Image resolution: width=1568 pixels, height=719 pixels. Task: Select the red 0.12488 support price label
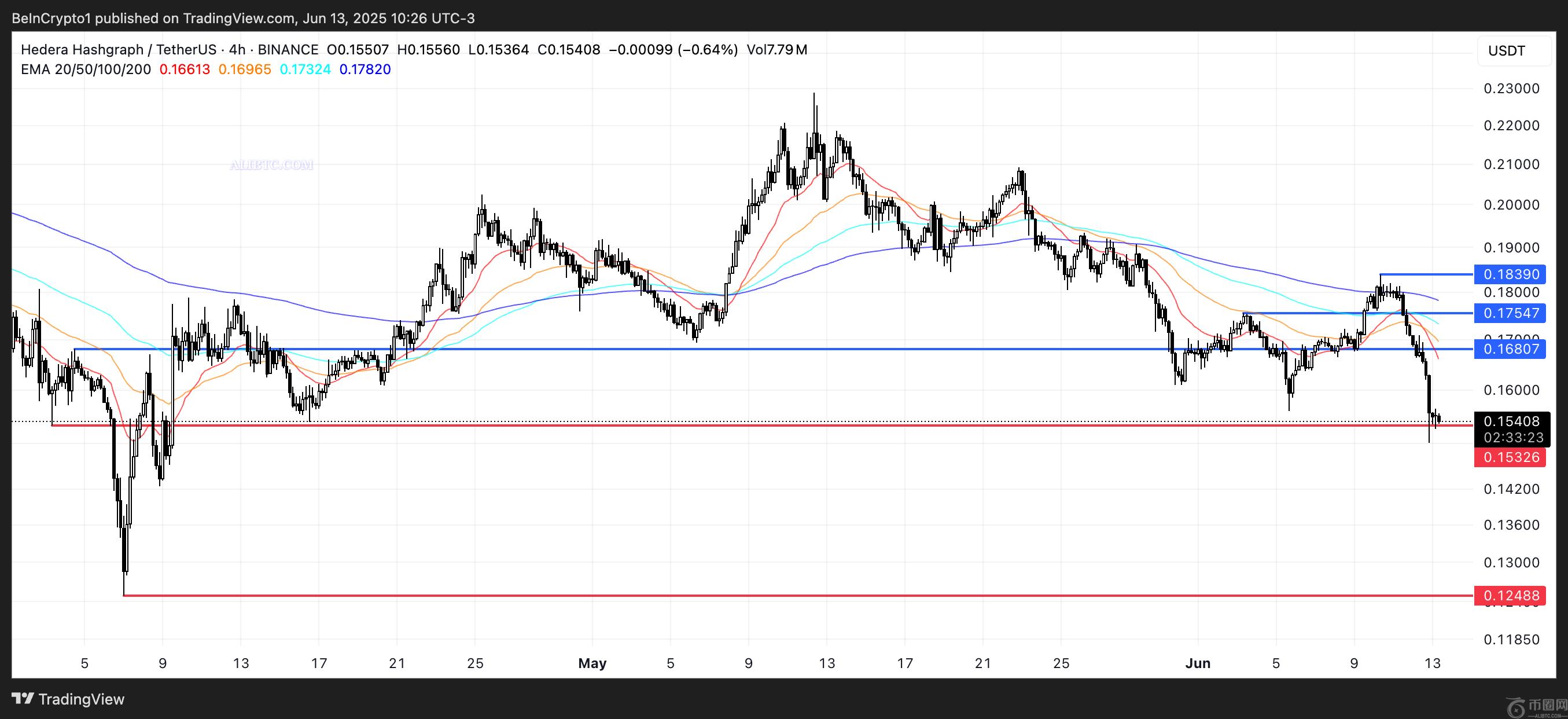1511,596
